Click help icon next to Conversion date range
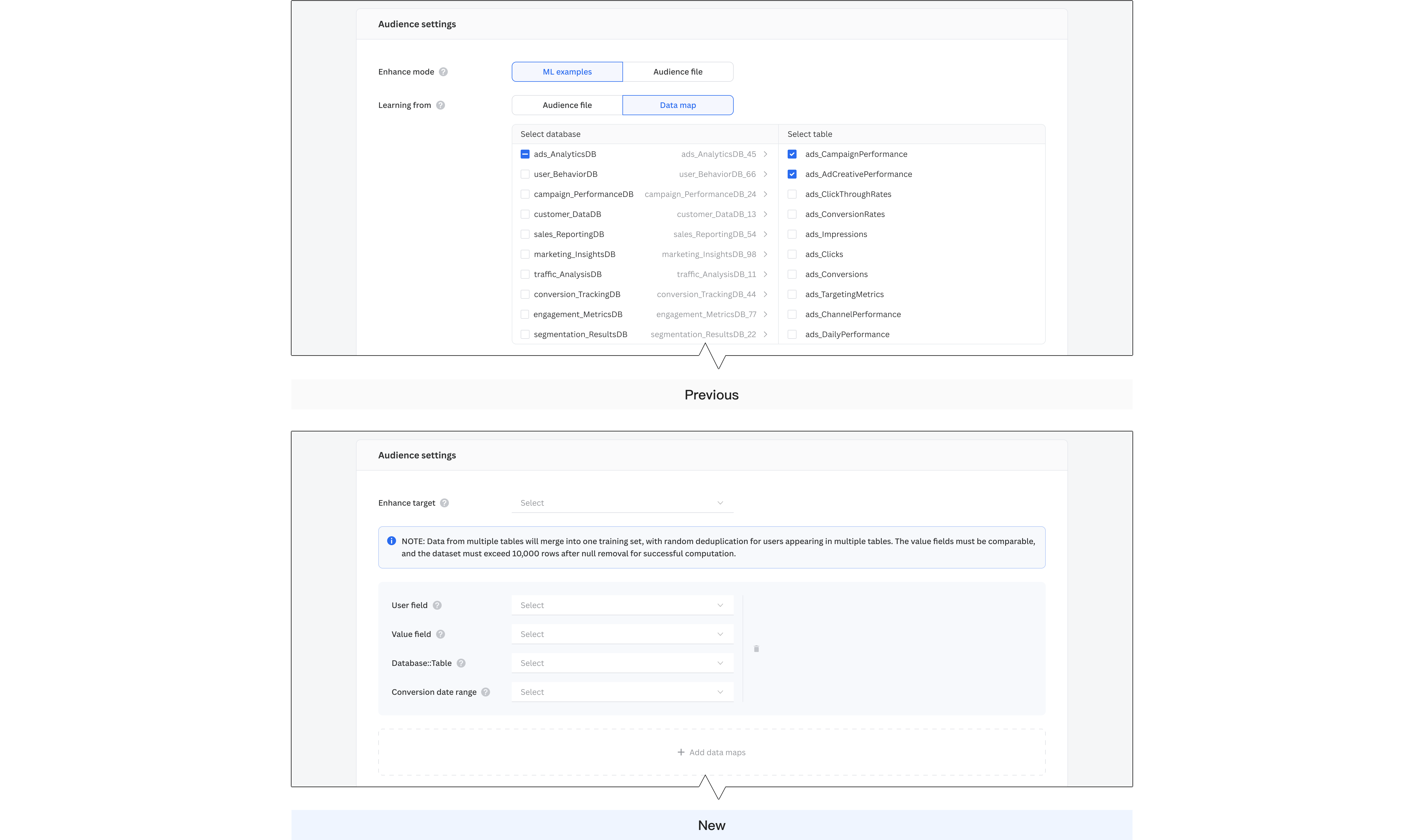Viewport: 1424px width, 840px height. tap(486, 692)
